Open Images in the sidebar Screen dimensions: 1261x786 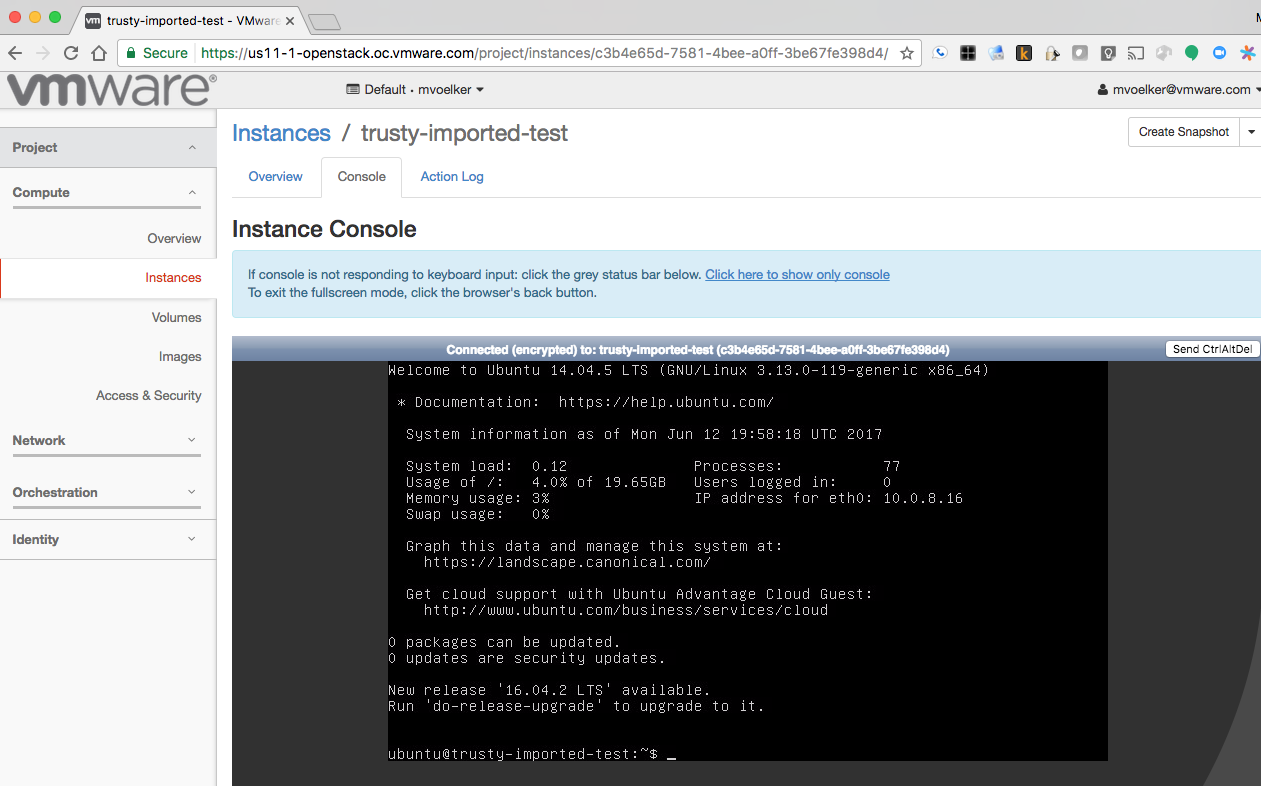pos(180,356)
